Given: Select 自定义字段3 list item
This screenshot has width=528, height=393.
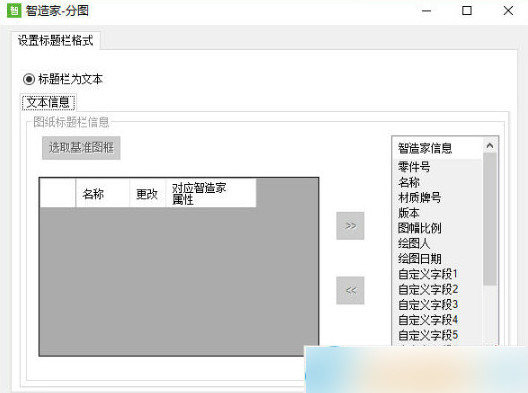Looking at the screenshot, I should pyautogui.click(x=428, y=304).
